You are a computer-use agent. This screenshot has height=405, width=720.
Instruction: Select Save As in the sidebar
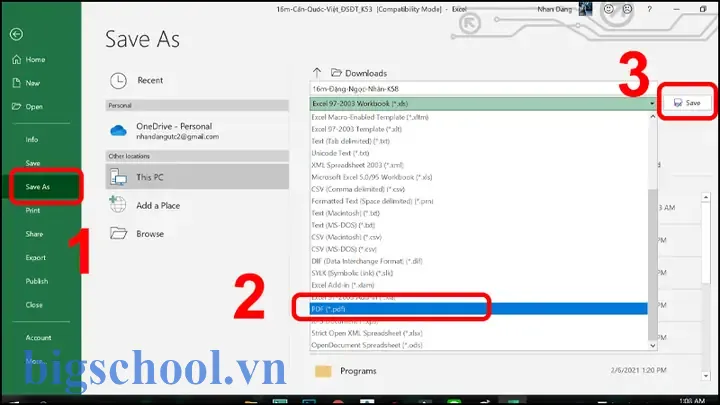(x=38, y=187)
